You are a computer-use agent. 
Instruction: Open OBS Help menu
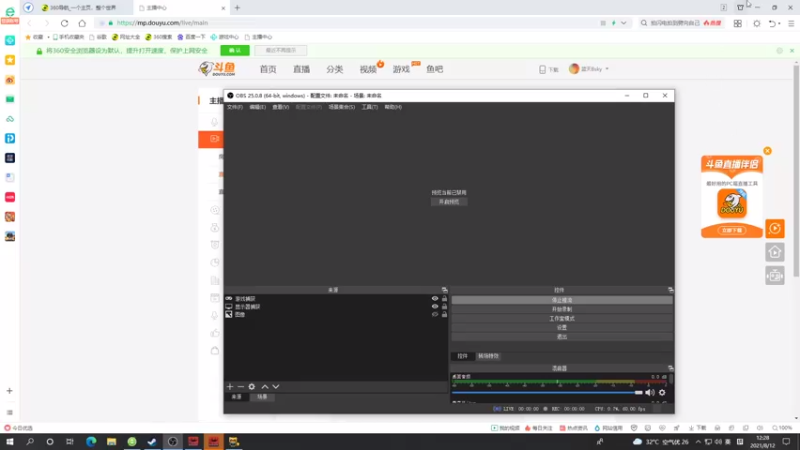coord(393,107)
